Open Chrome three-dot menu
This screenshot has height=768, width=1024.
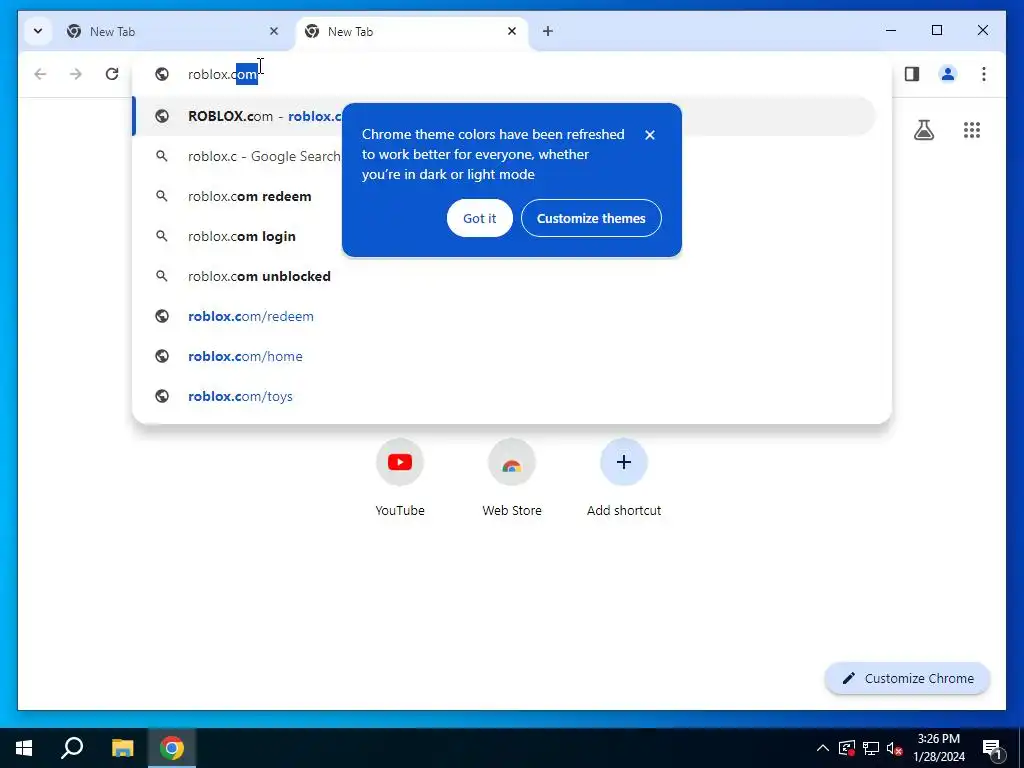pos(984,74)
